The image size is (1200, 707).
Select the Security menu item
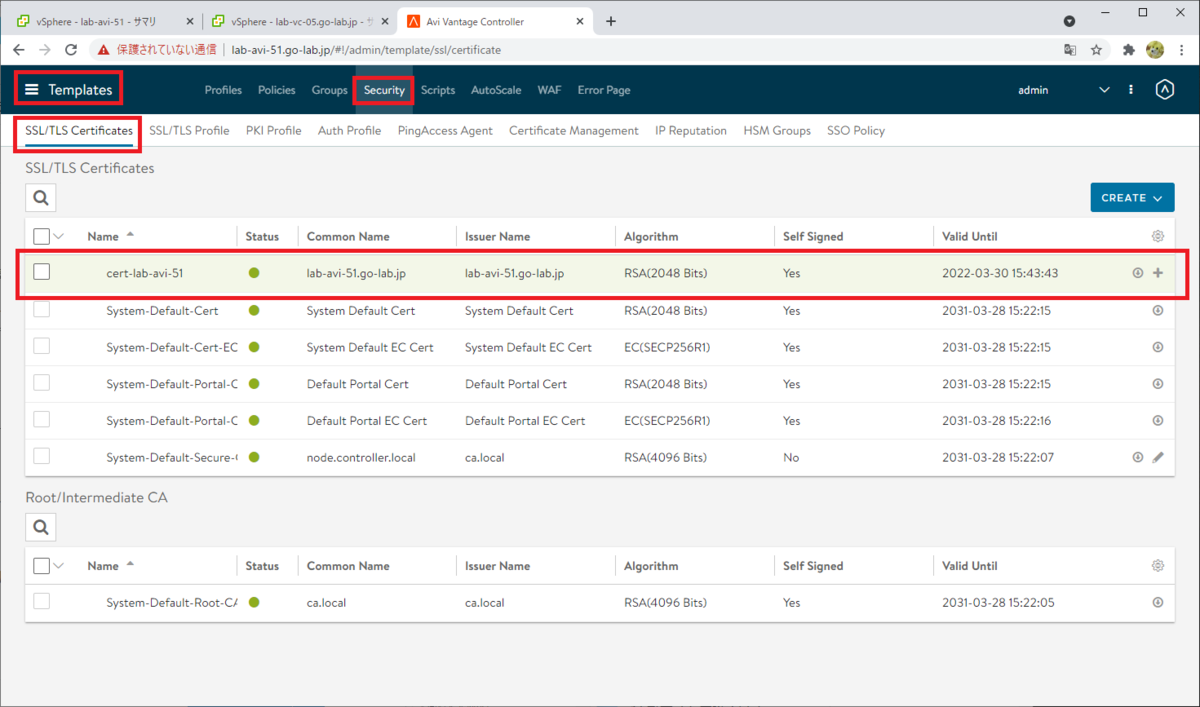(384, 90)
